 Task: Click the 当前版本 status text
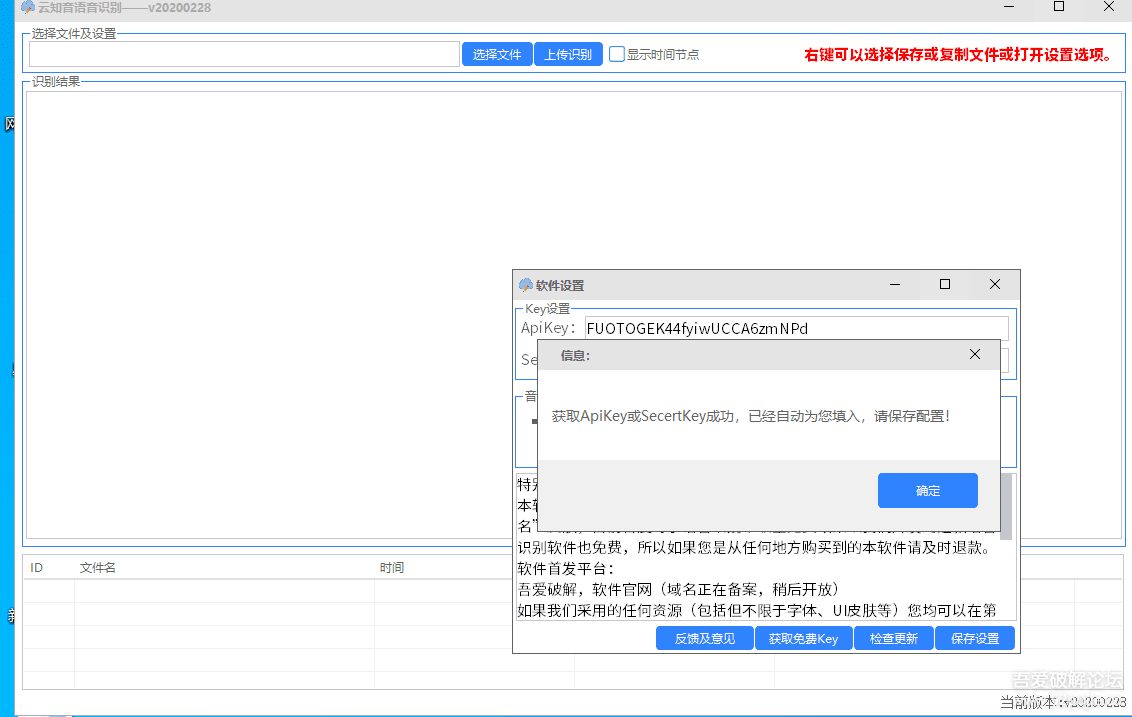pos(1063,702)
